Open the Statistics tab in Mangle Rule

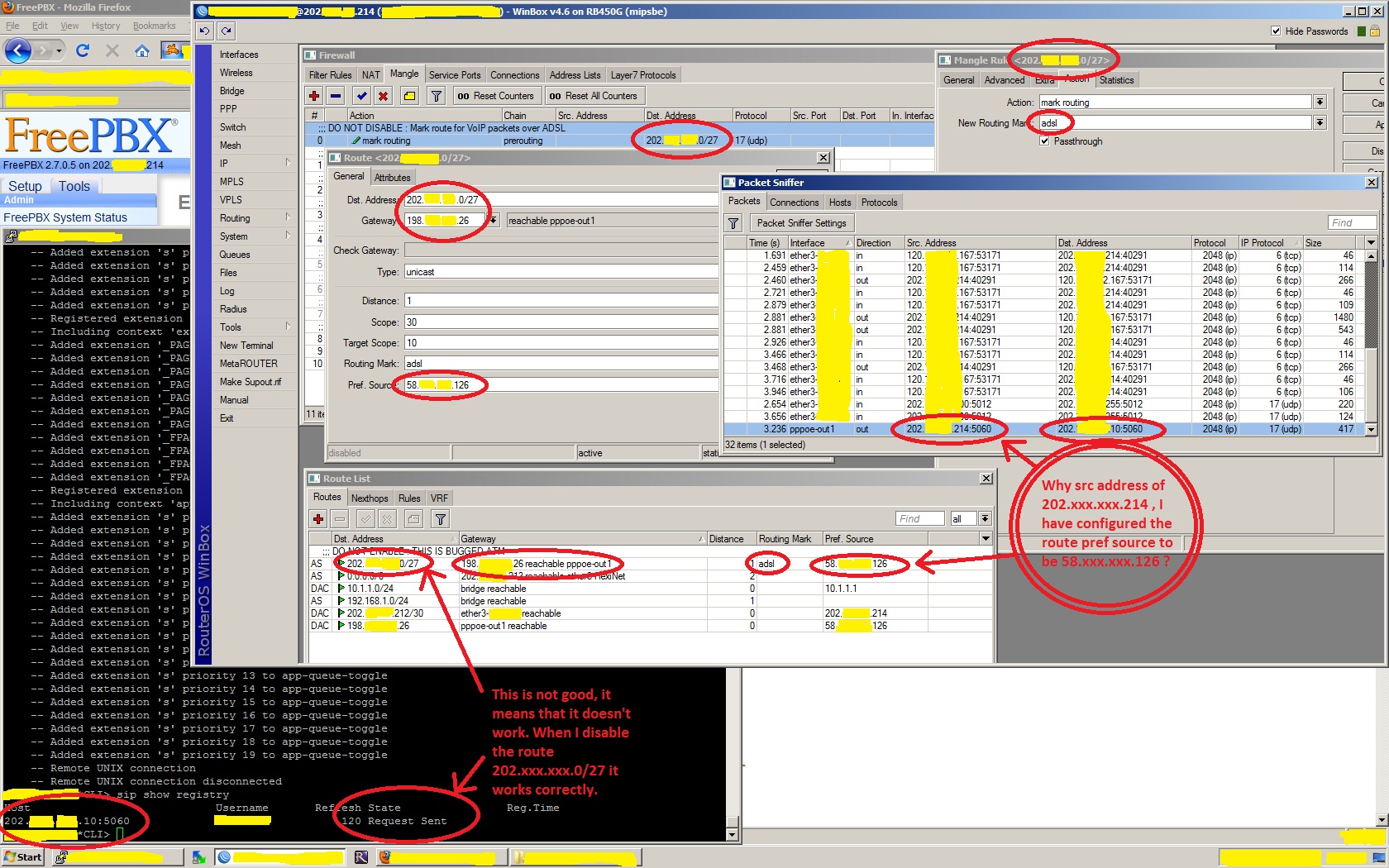coord(1117,80)
